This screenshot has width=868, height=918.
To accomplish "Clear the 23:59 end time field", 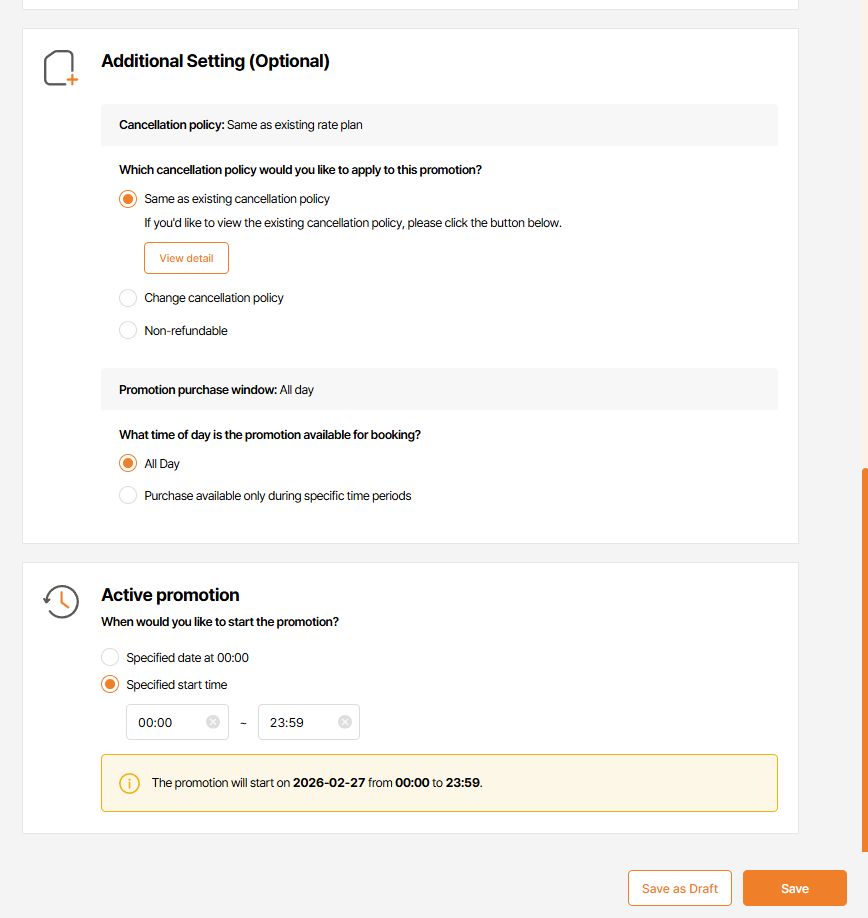I will tap(345, 722).
